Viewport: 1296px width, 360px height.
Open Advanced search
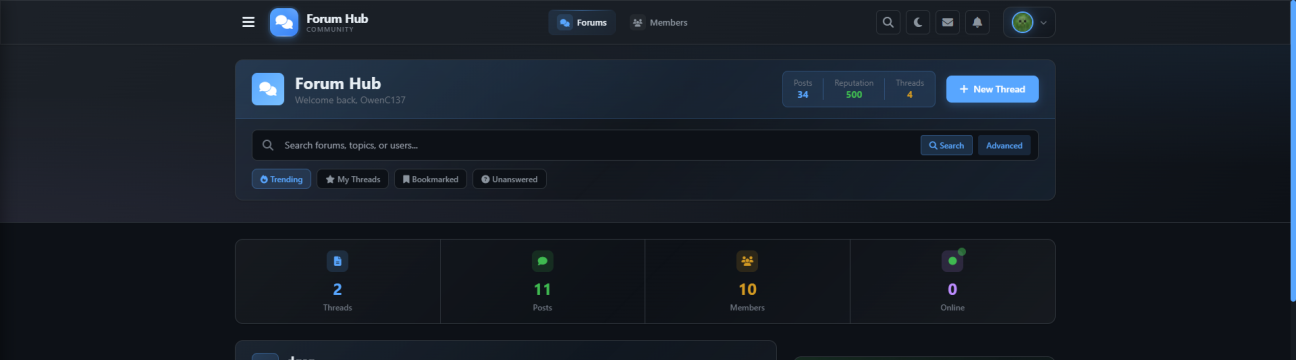tap(1004, 145)
